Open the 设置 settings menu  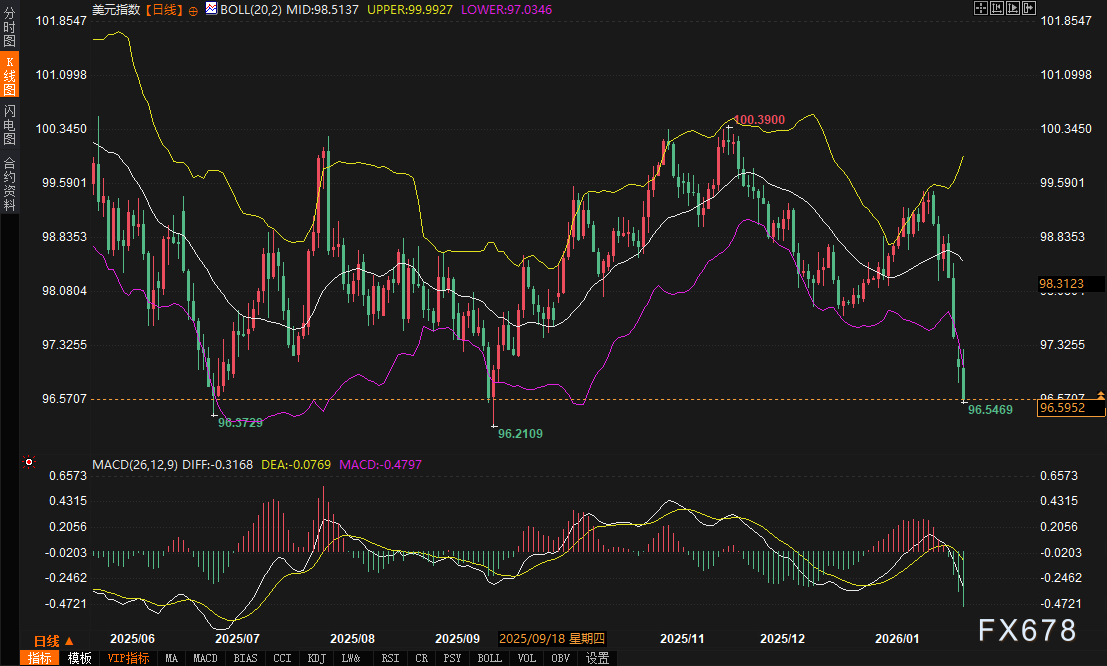point(597,658)
